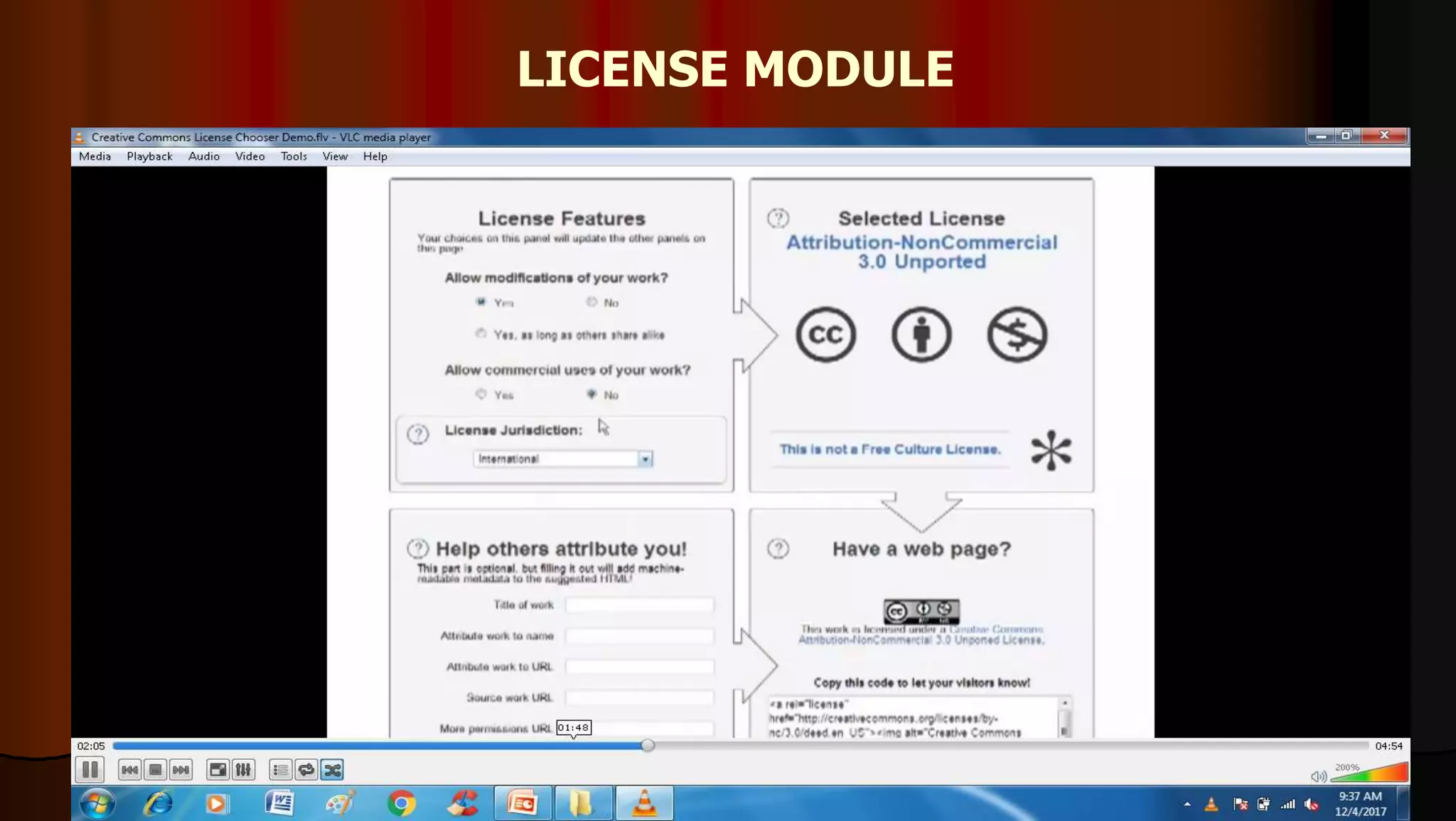Click help icon beside Have a web page

pos(778,549)
